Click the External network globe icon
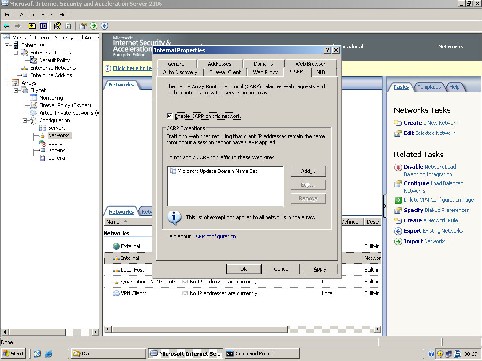 pos(116,246)
